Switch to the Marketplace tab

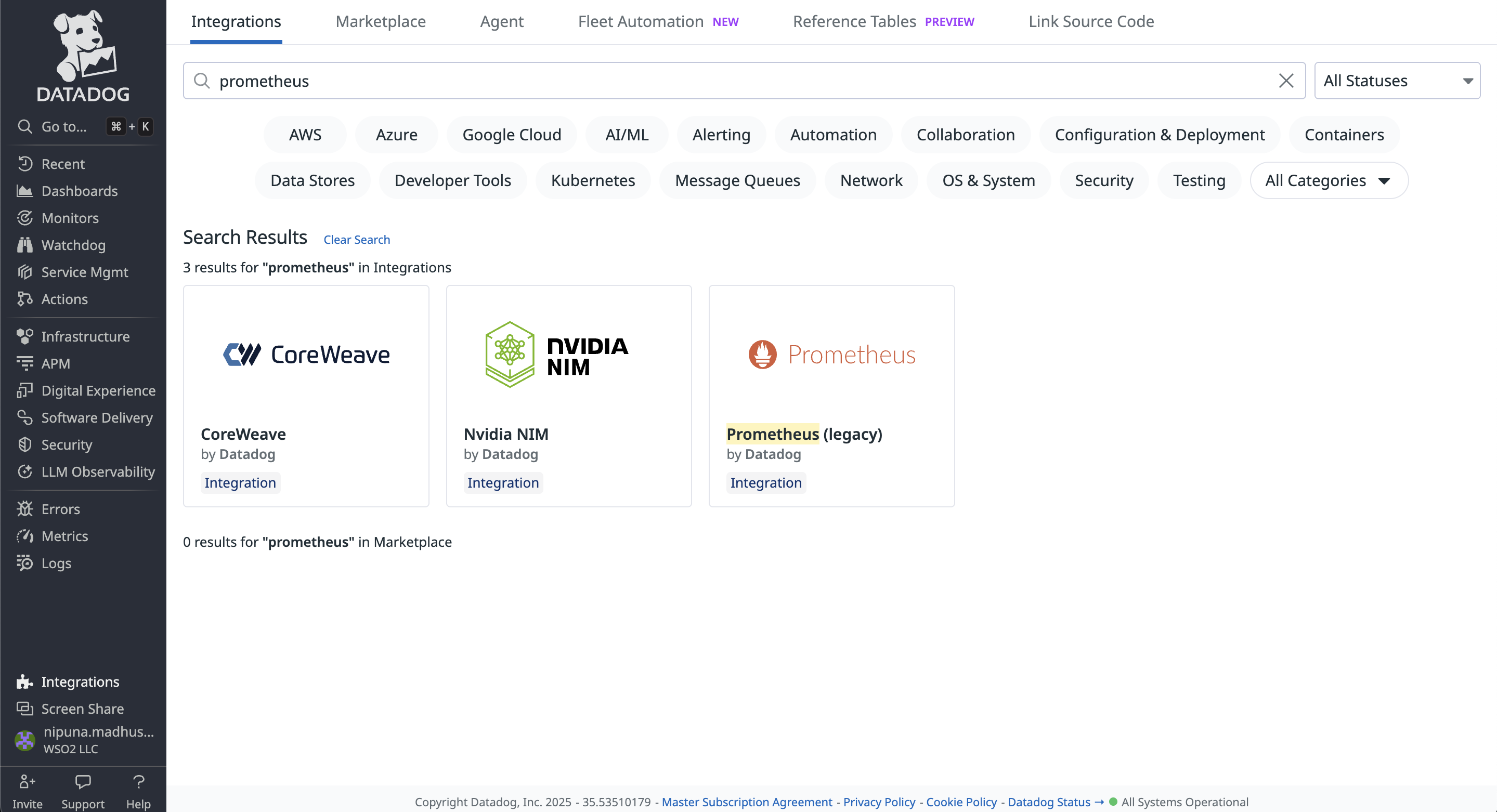point(381,21)
